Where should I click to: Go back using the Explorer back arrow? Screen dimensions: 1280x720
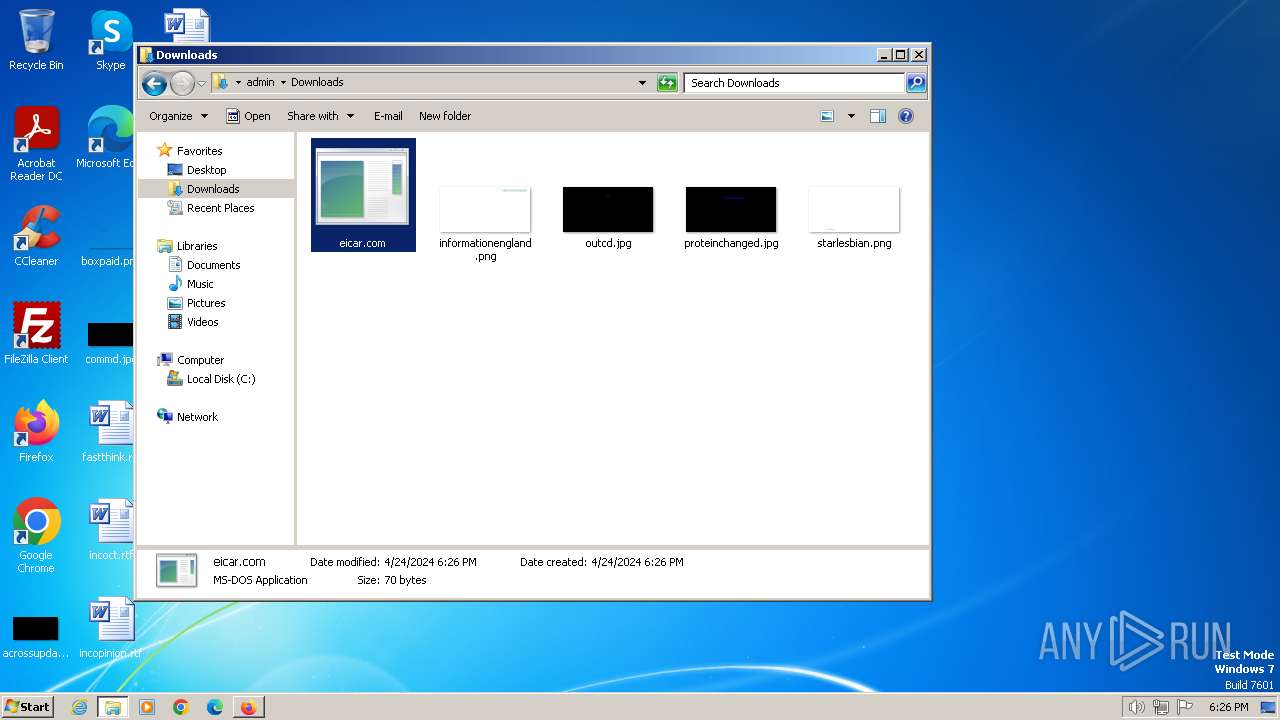click(154, 83)
